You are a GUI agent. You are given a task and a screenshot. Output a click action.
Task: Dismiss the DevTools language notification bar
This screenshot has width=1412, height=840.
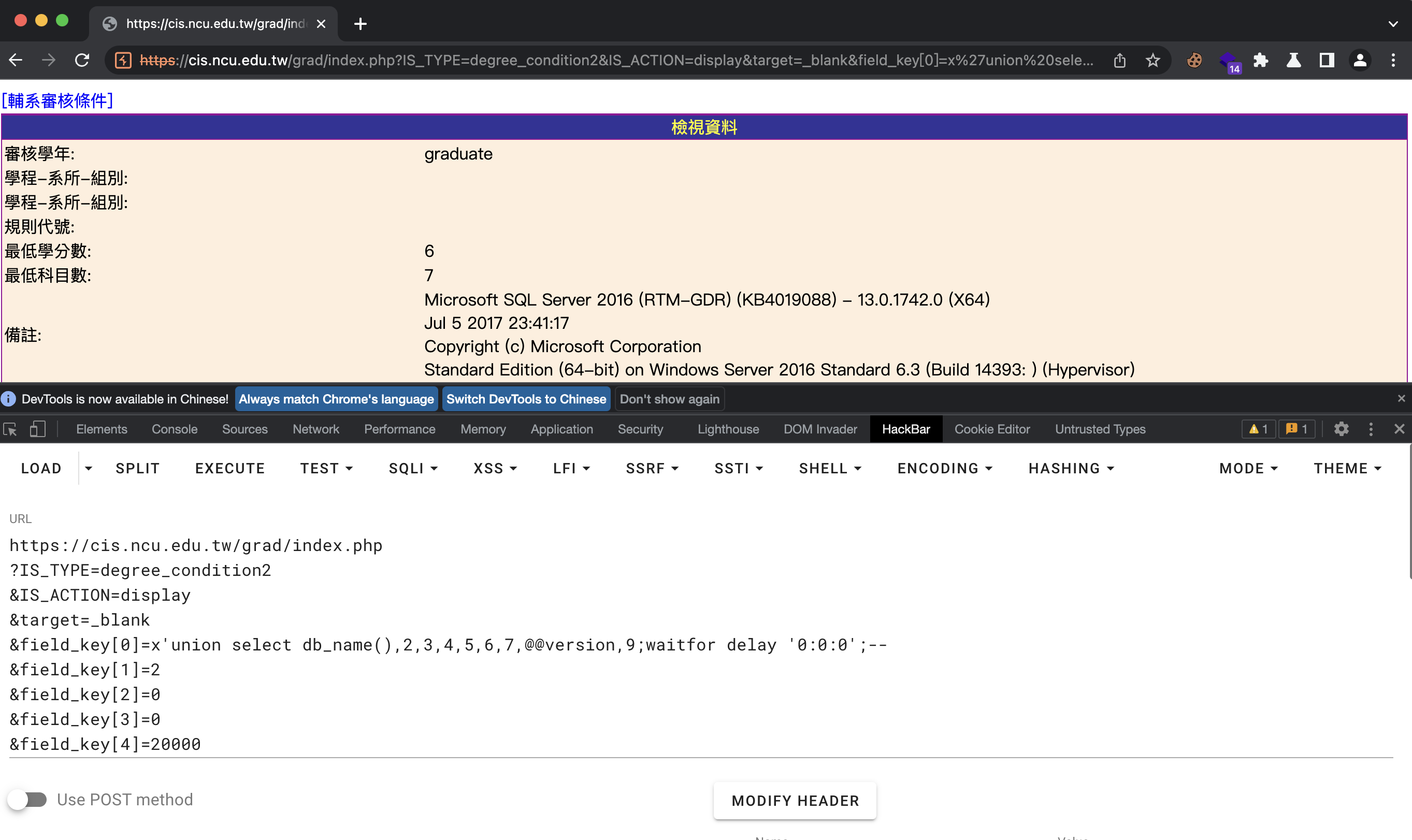1401,398
